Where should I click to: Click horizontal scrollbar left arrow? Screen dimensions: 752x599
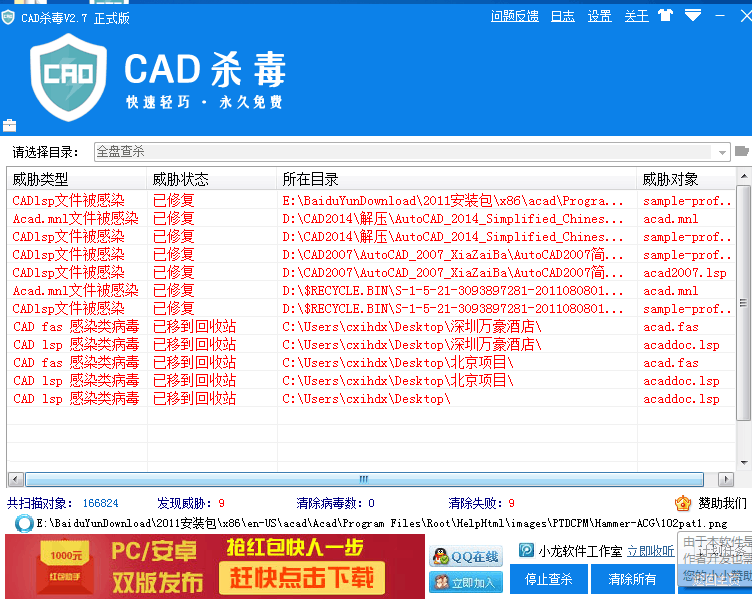tap(16, 479)
